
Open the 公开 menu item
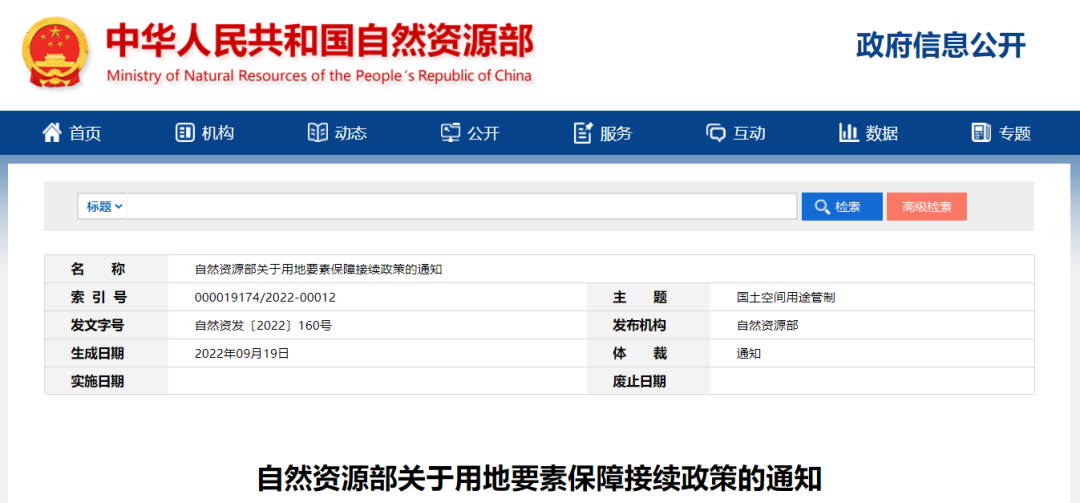(483, 133)
